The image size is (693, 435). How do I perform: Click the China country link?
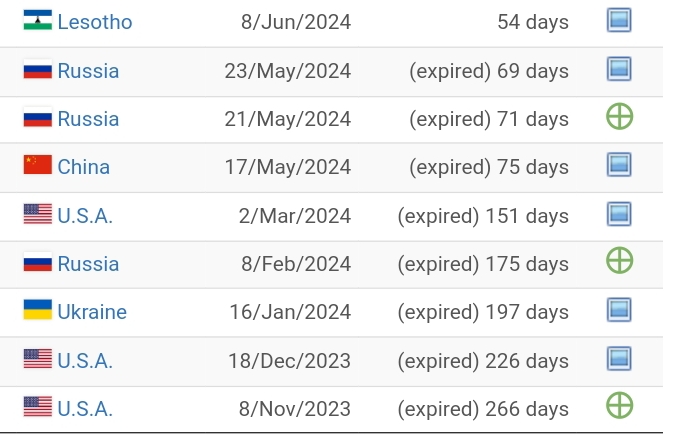coord(83,167)
